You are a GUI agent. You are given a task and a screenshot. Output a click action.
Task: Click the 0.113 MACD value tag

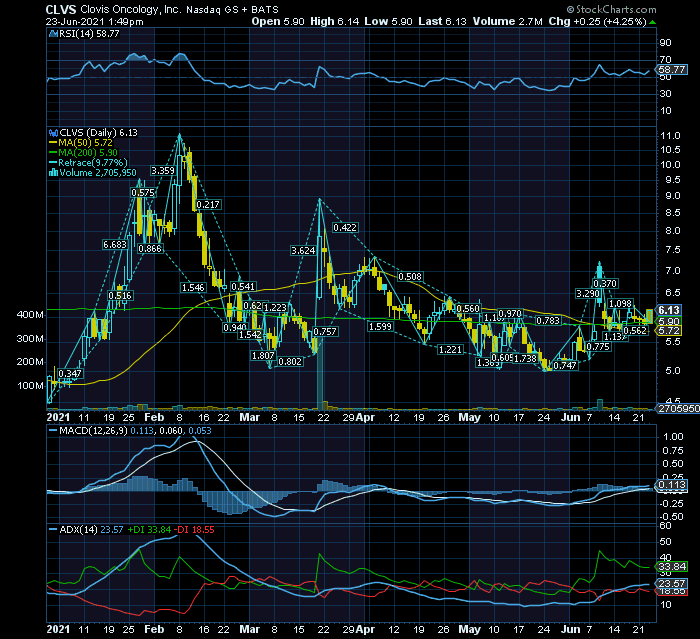pyautogui.click(x=671, y=485)
